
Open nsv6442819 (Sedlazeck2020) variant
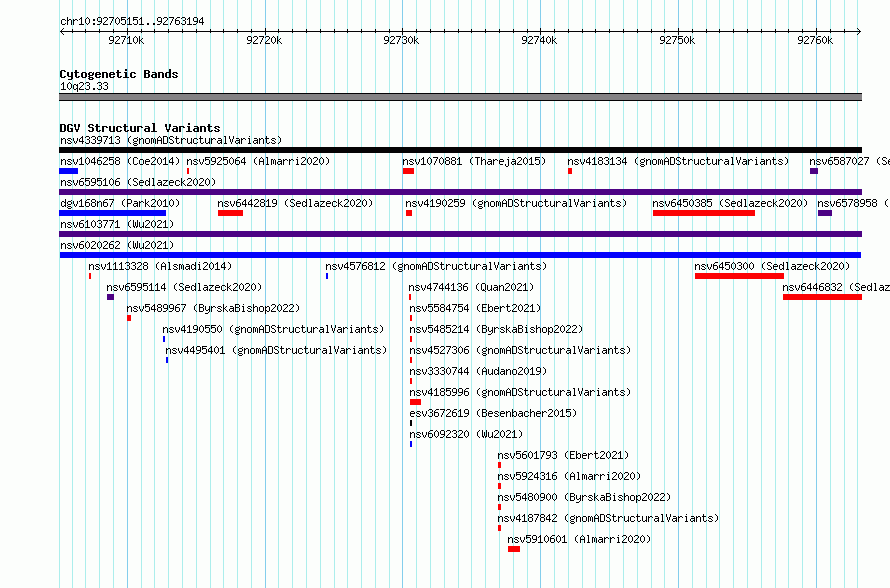(295, 203)
